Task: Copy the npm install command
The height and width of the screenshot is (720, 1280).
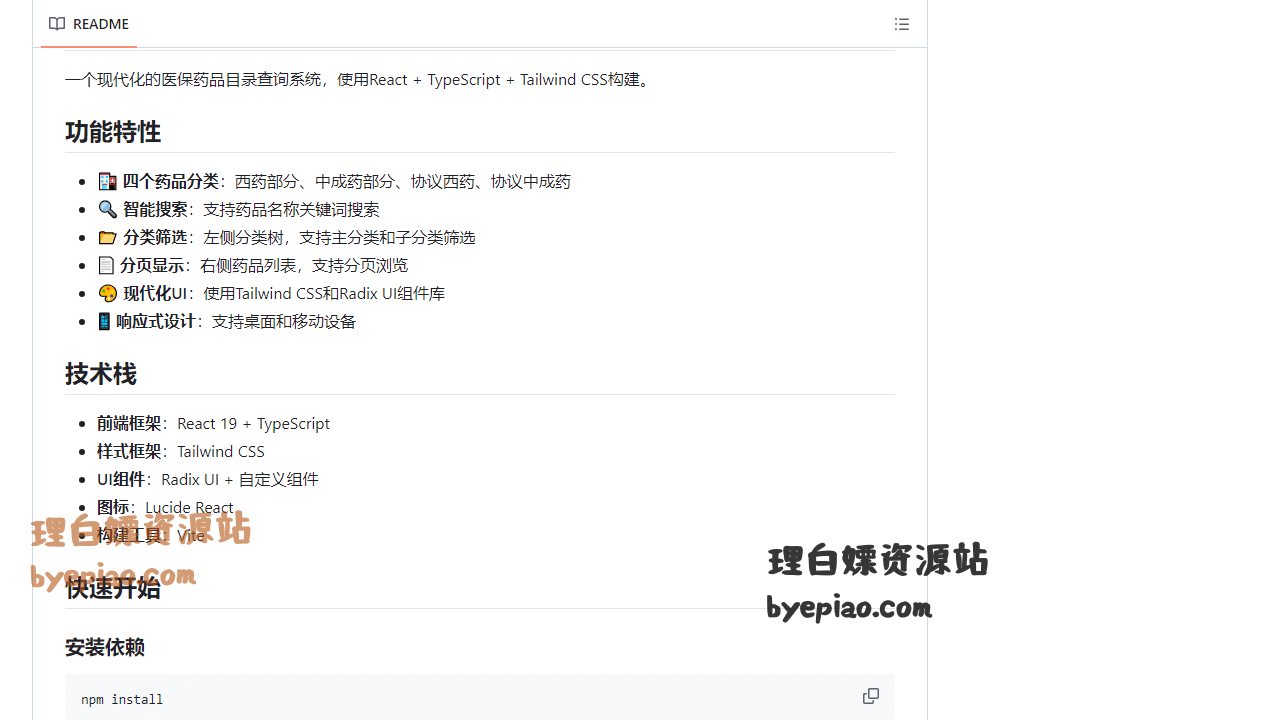Action: 871,696
